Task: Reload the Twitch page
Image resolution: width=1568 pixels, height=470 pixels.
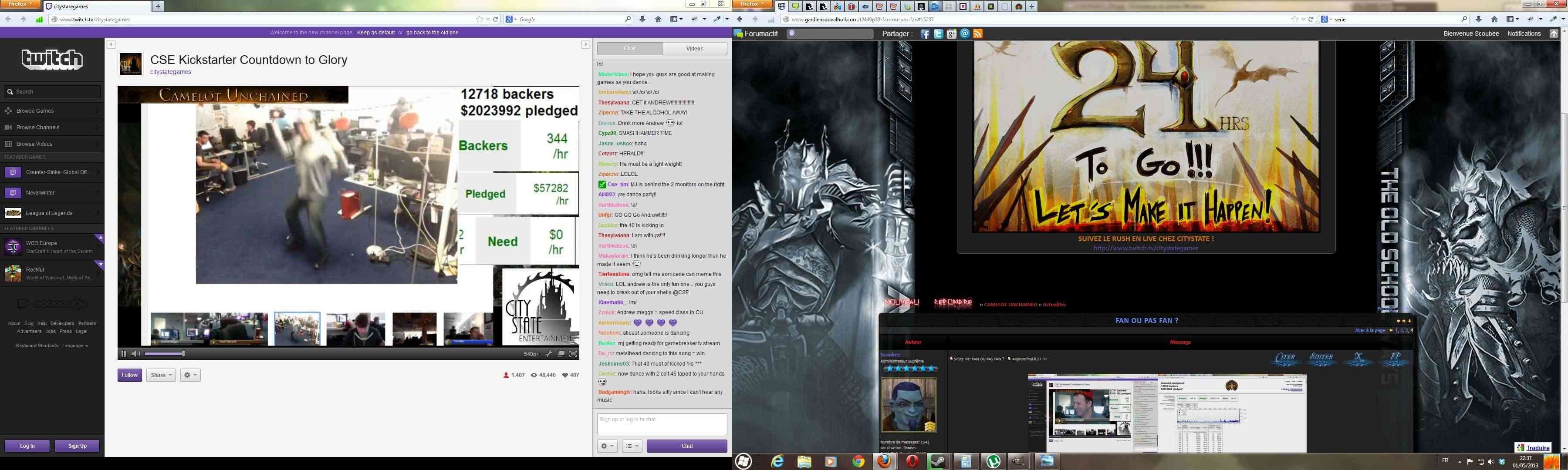Action: tap(496, 20)
